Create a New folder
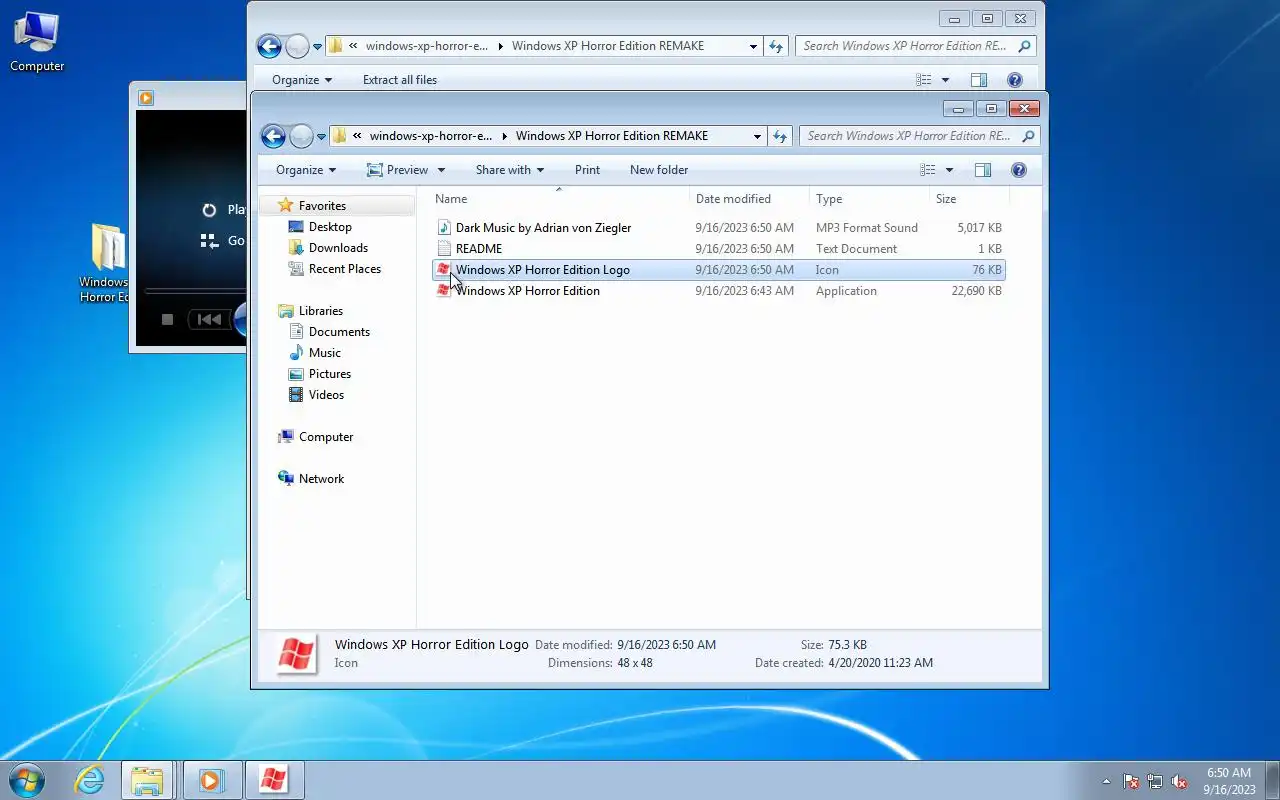This screenshot has width=1280, height=800. point(659,170)
